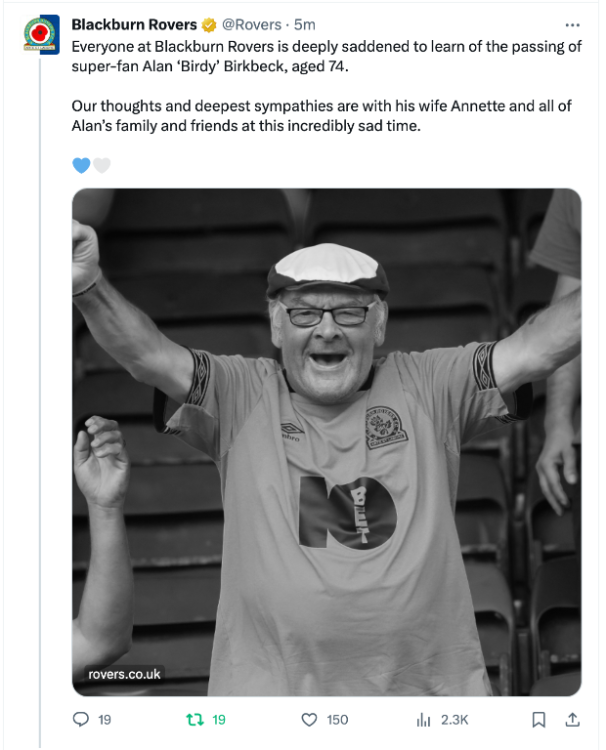Open the Blackburn Rovers profile avatar

coord(40,34)
